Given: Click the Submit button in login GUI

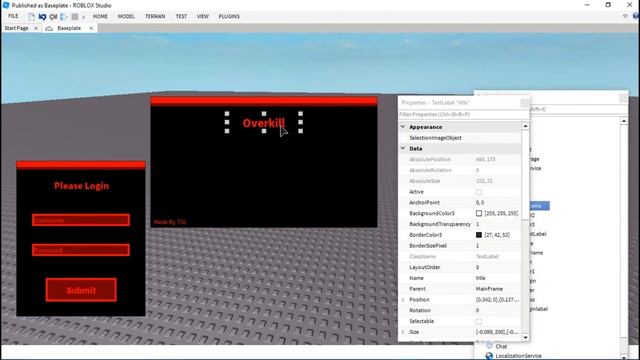Looking at the screenshot, I should [81, 290].
